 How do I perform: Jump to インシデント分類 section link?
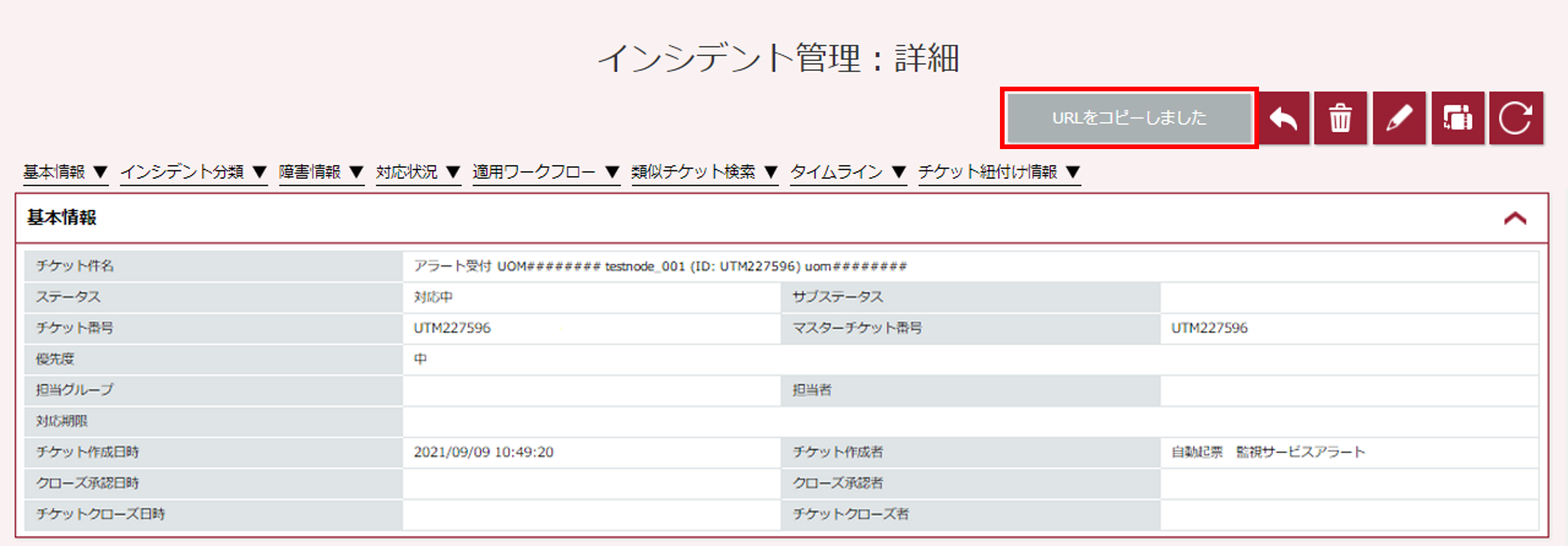(x=194, y=173)
